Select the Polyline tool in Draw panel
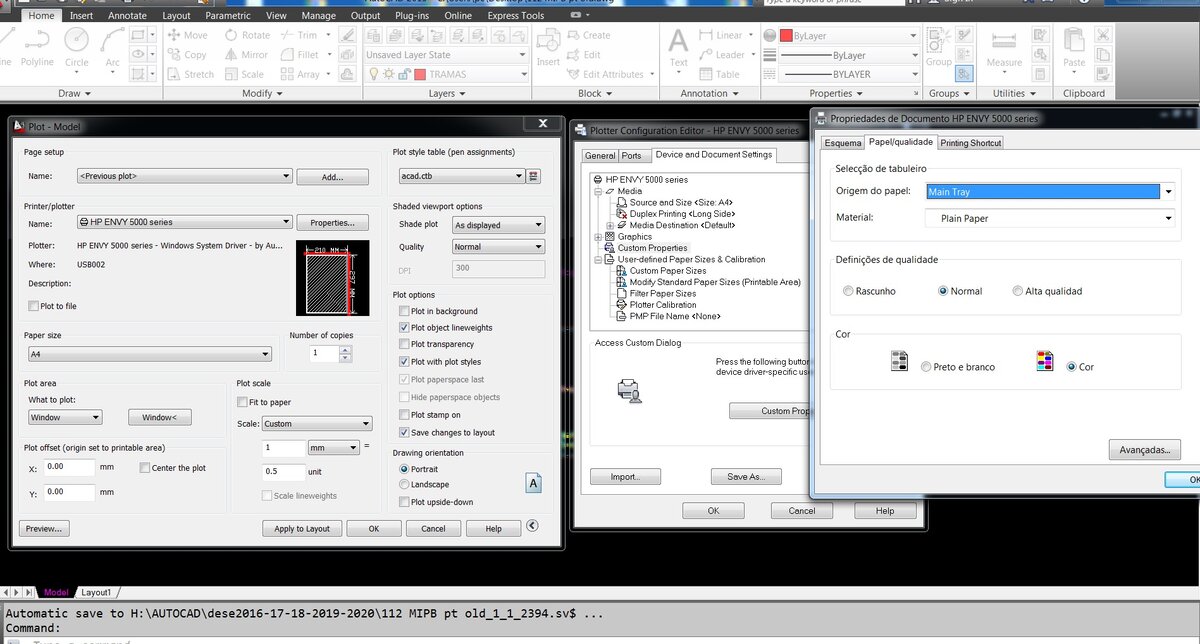The height and width of the screenshot is (644, 1200). [x=37, y=46]
